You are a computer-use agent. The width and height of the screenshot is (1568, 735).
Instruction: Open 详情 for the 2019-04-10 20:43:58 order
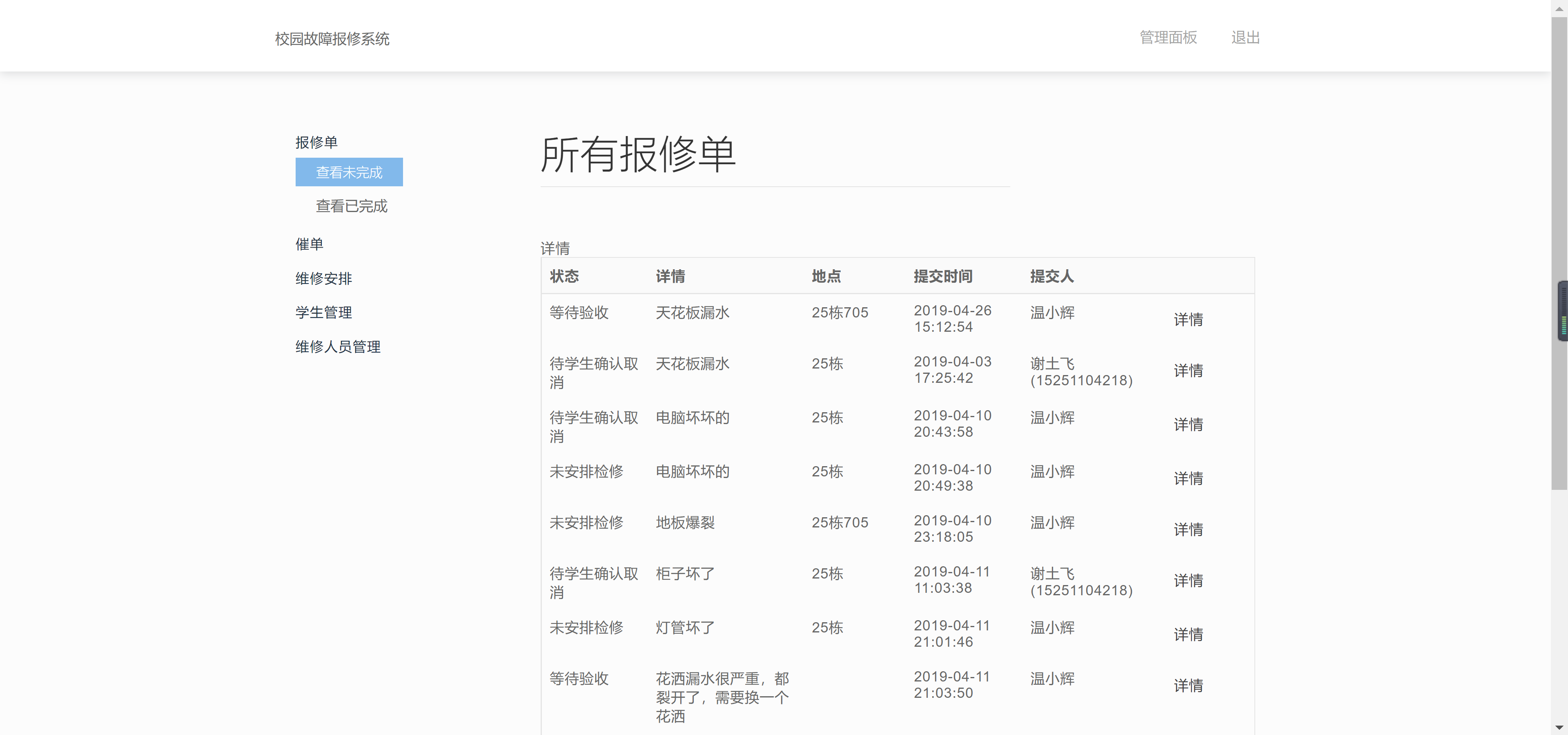coord(1187,424)
